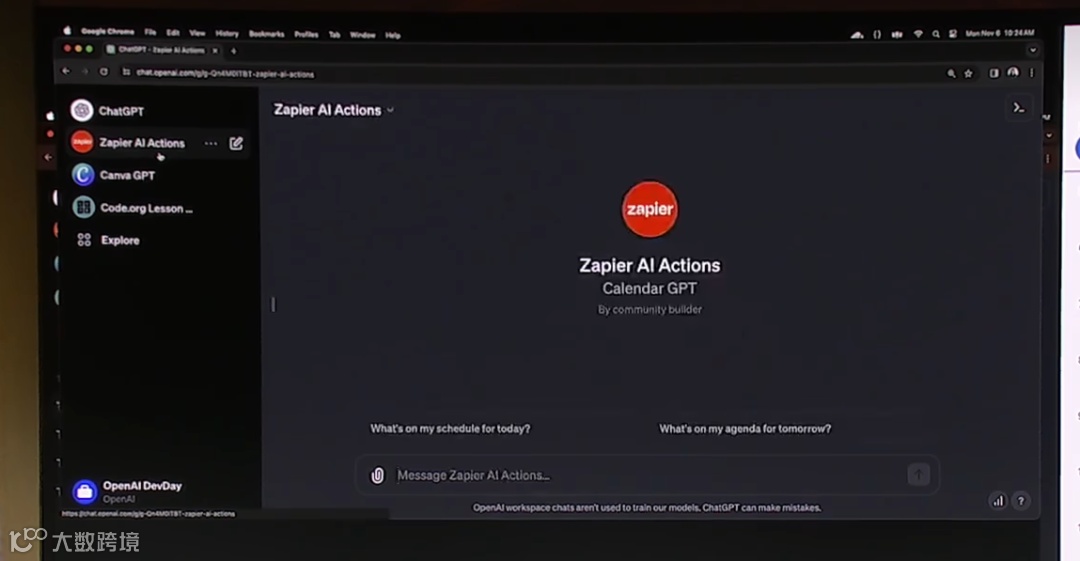Close the ChatGPT browser tab
Screen dimensions: 1080x561
[x=215, y=50]
